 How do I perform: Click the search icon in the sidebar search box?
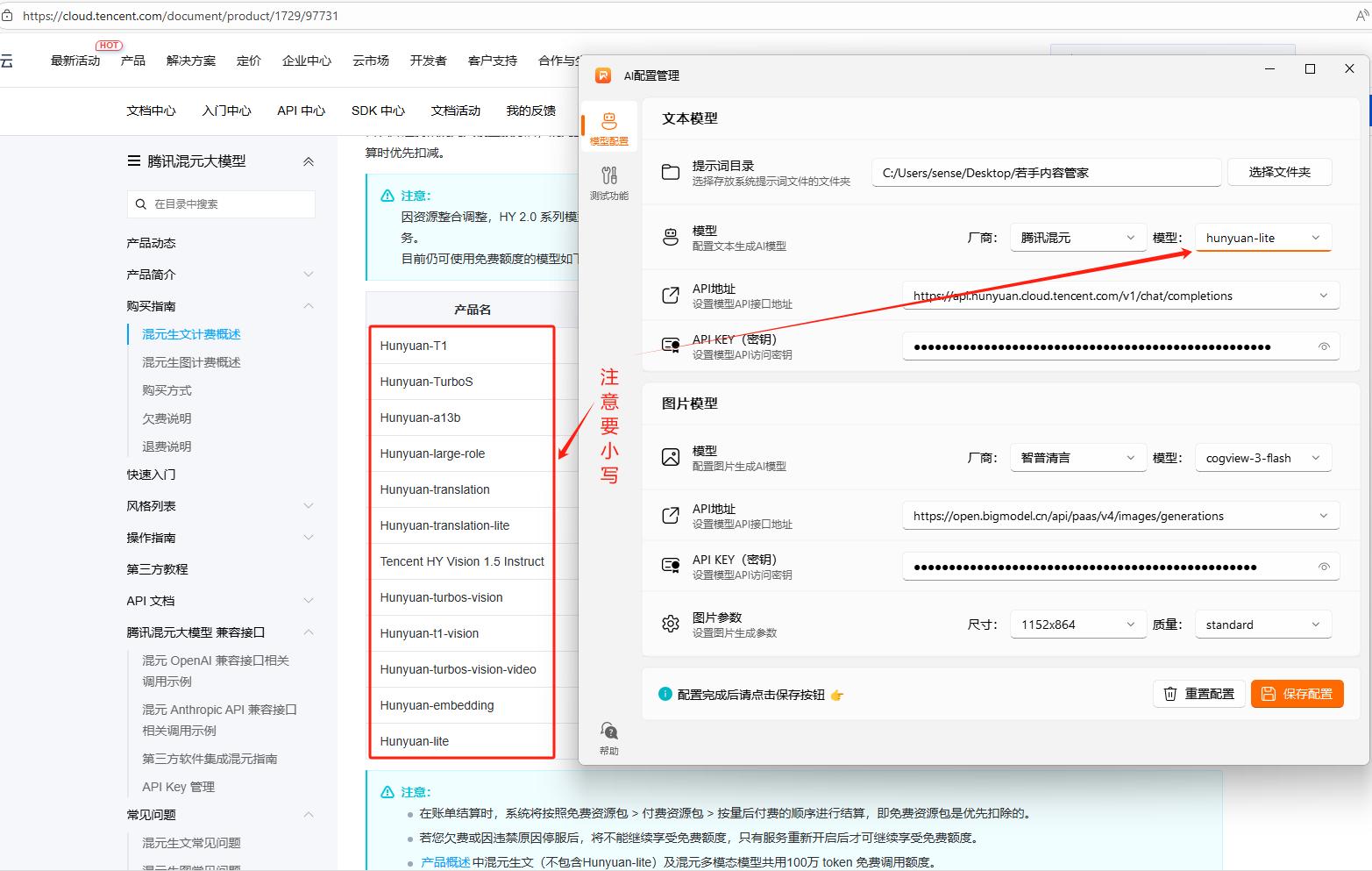tap(141, 204)
